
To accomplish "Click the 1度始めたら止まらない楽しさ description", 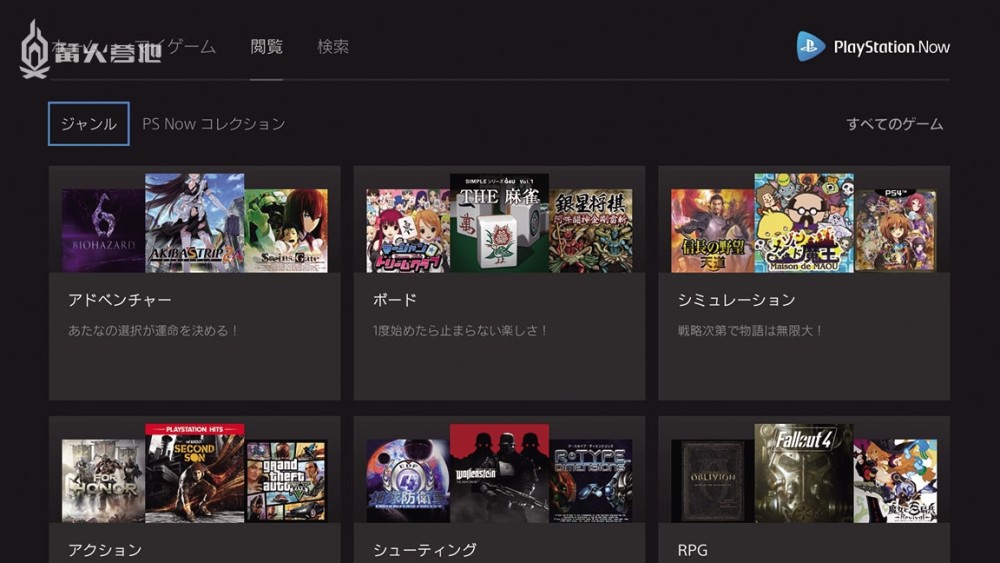I will (460, 331).
